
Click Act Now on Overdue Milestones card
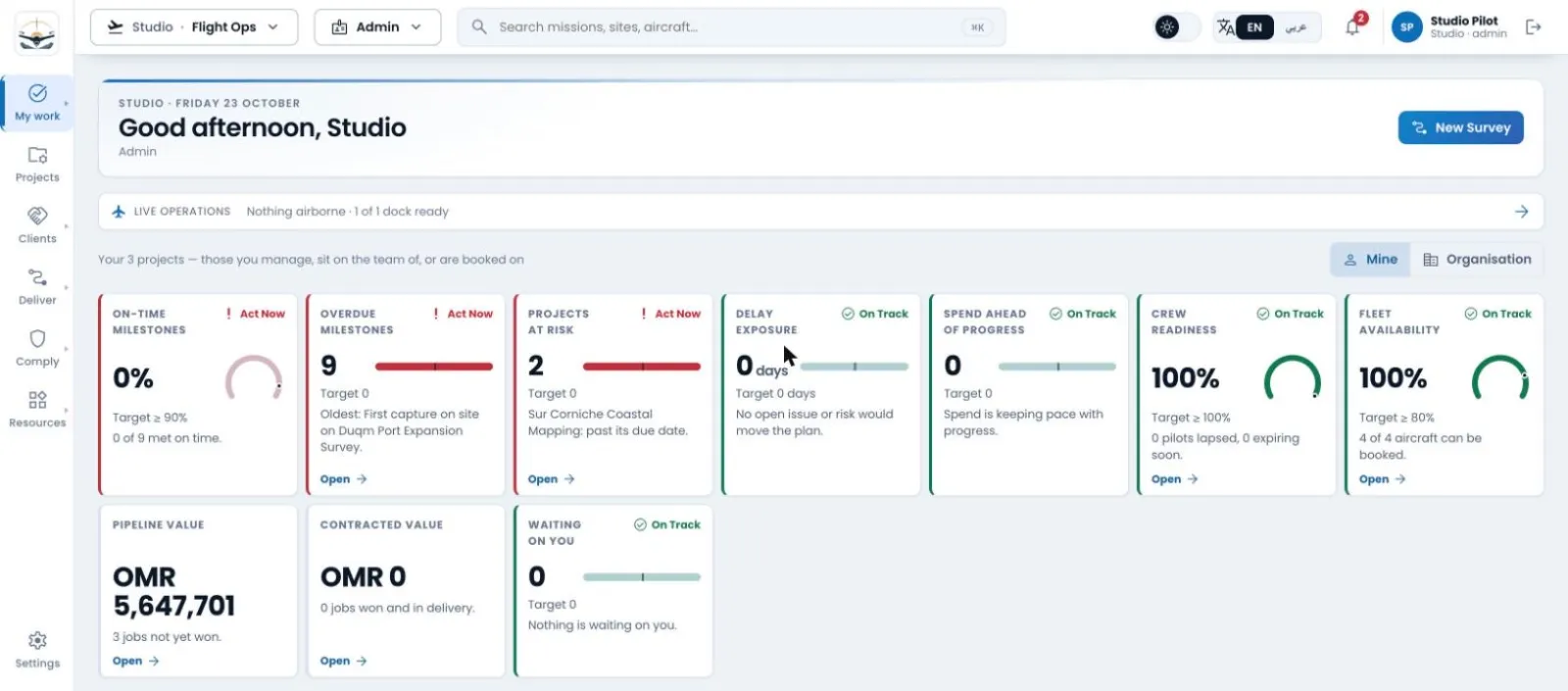[463, 314]
